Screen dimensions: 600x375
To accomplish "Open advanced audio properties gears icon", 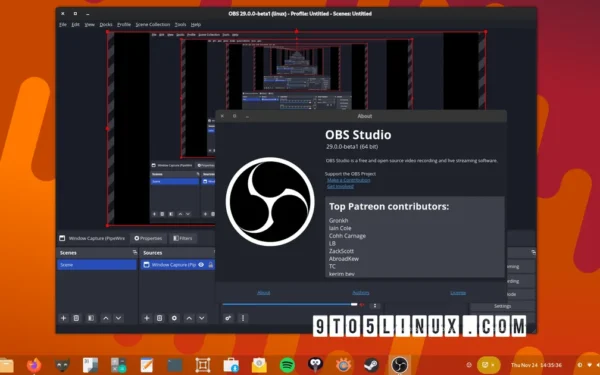I will (228, 318).
